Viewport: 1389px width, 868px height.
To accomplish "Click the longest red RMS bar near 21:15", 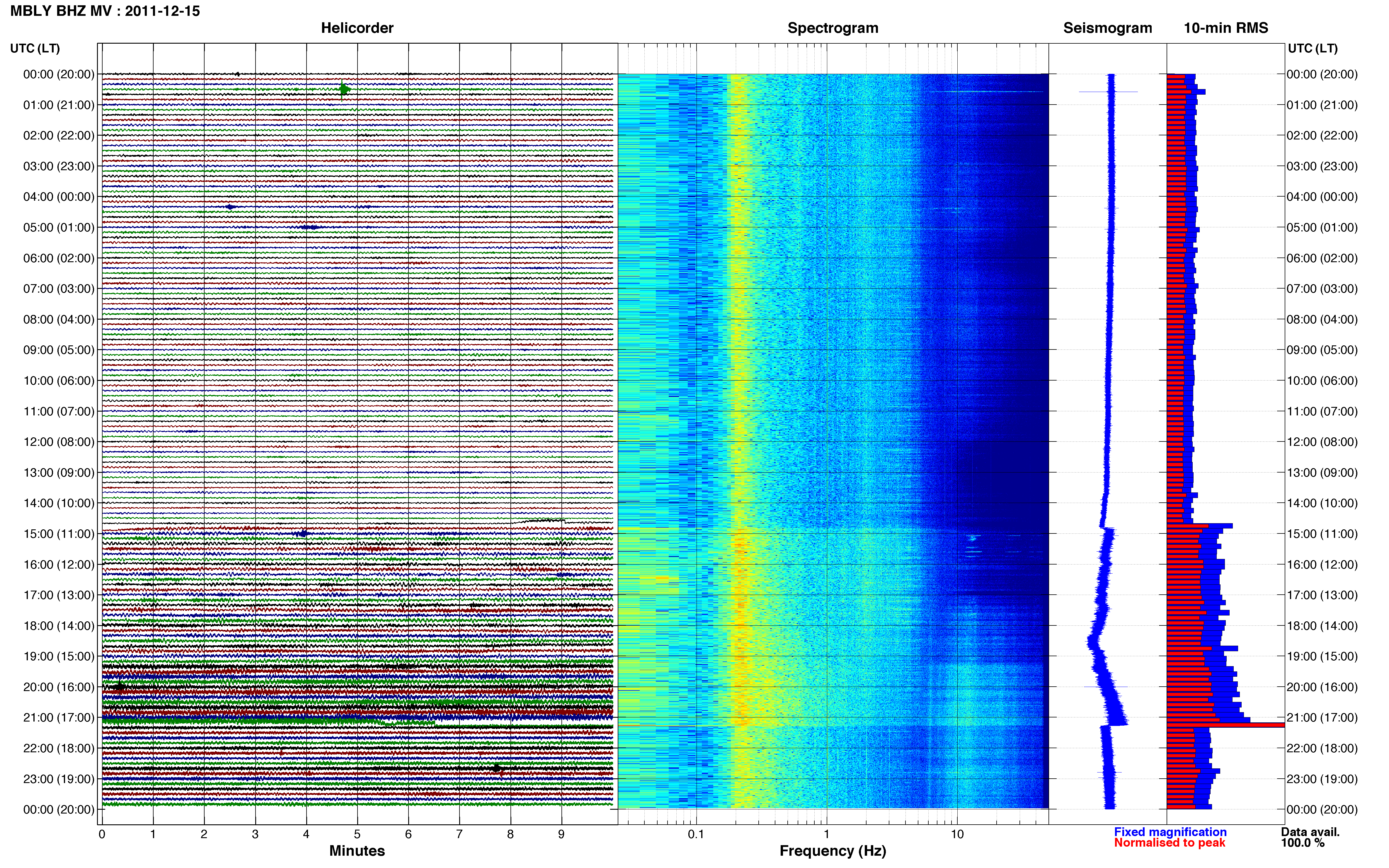I will click(x=1225, y=725).
